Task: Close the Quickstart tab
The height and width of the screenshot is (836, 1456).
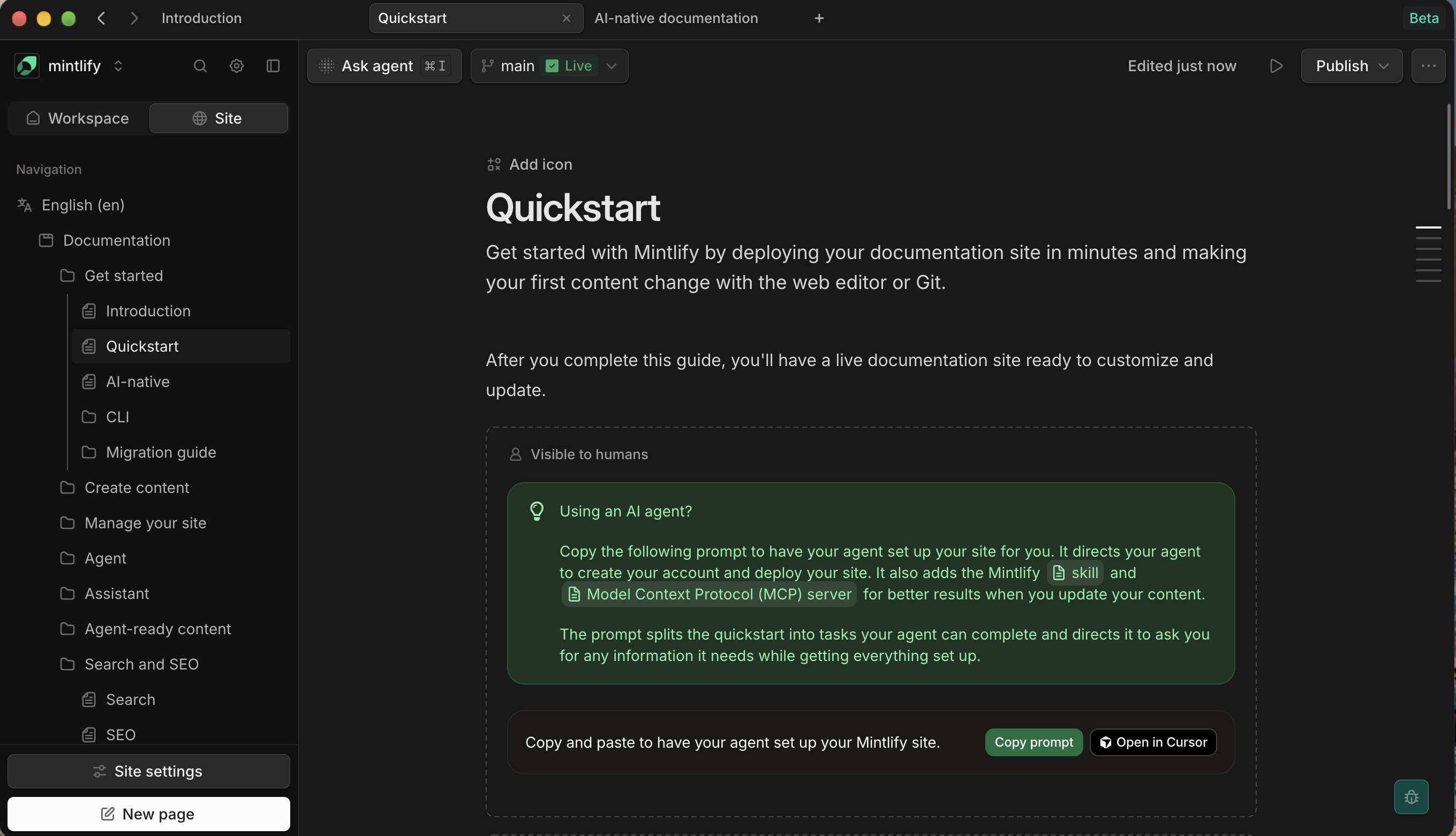Action: click(x=567, y=18)
